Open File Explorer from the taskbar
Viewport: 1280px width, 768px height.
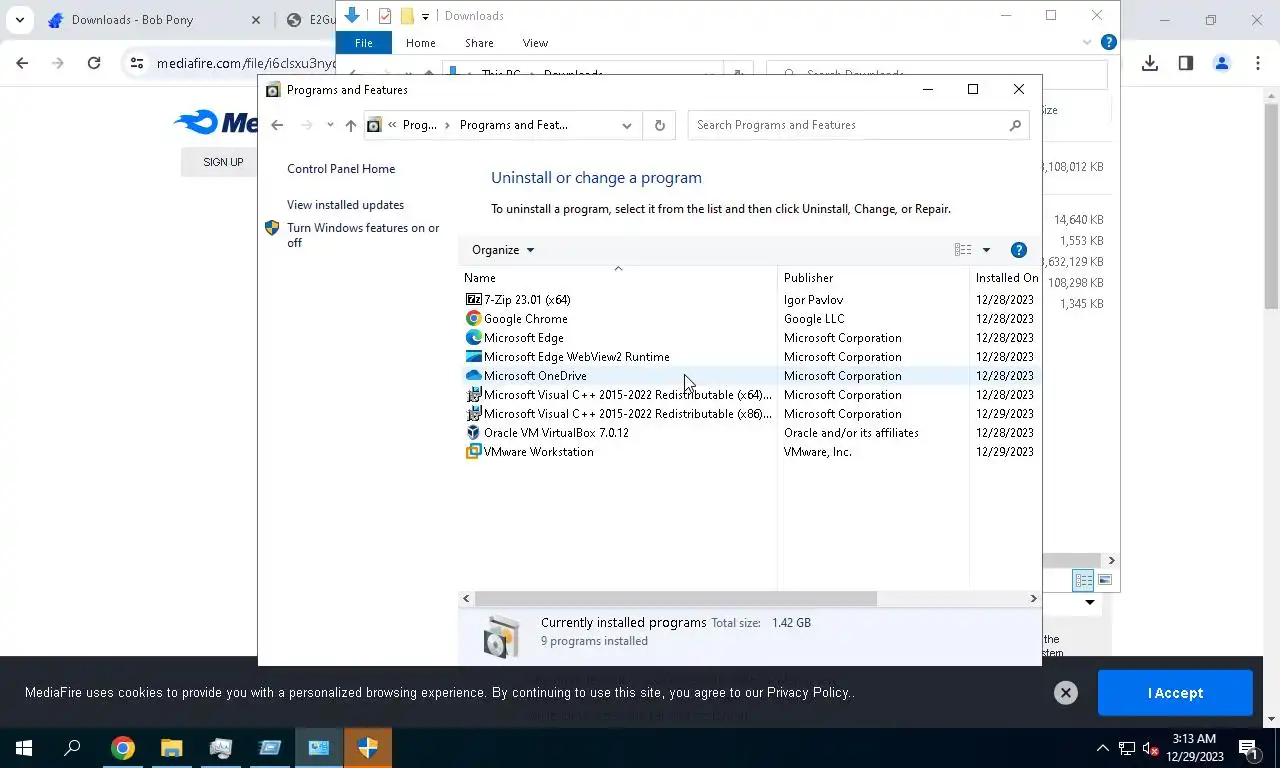(172, 748)
